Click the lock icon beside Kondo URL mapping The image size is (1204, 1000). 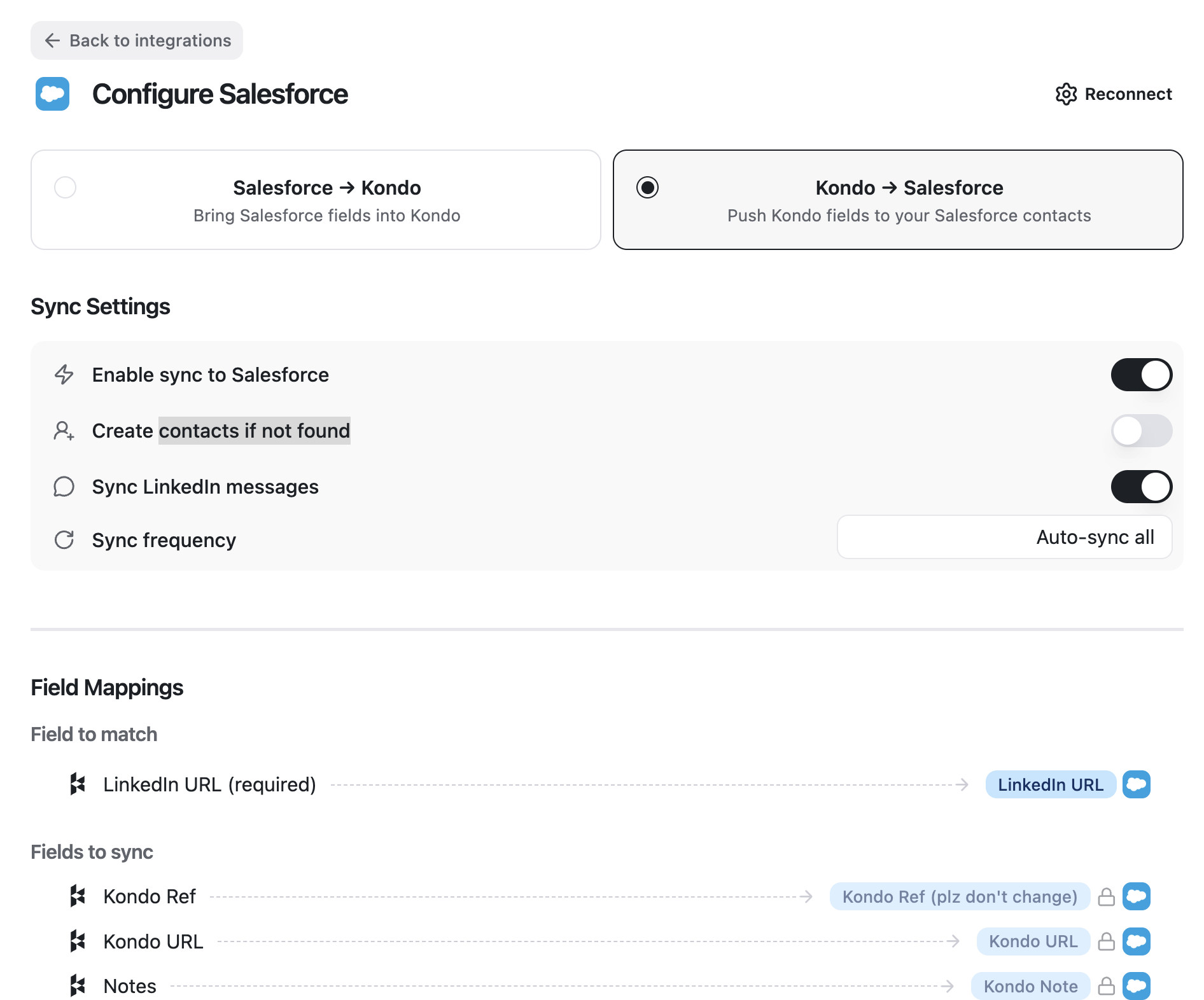(1107, 941)
